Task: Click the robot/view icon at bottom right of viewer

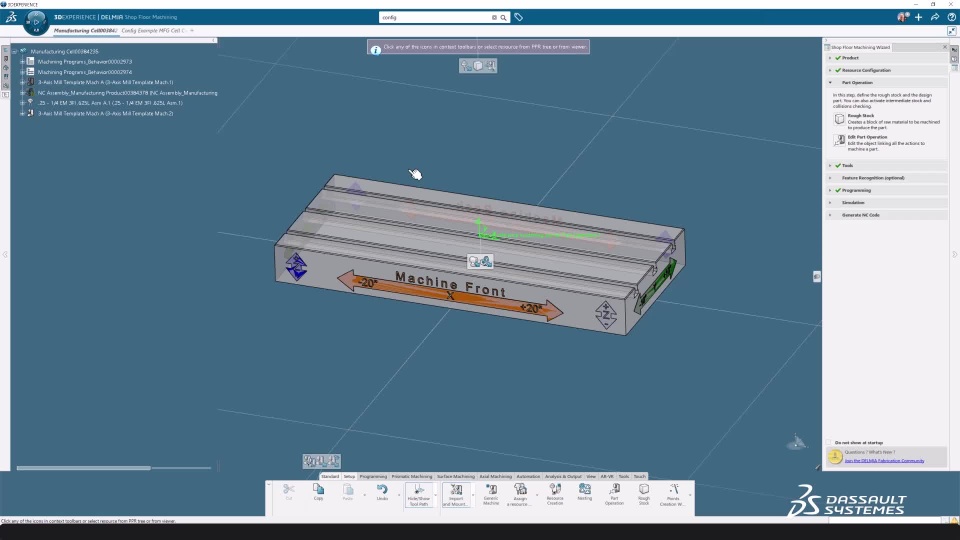Action: tap(795, 441)
